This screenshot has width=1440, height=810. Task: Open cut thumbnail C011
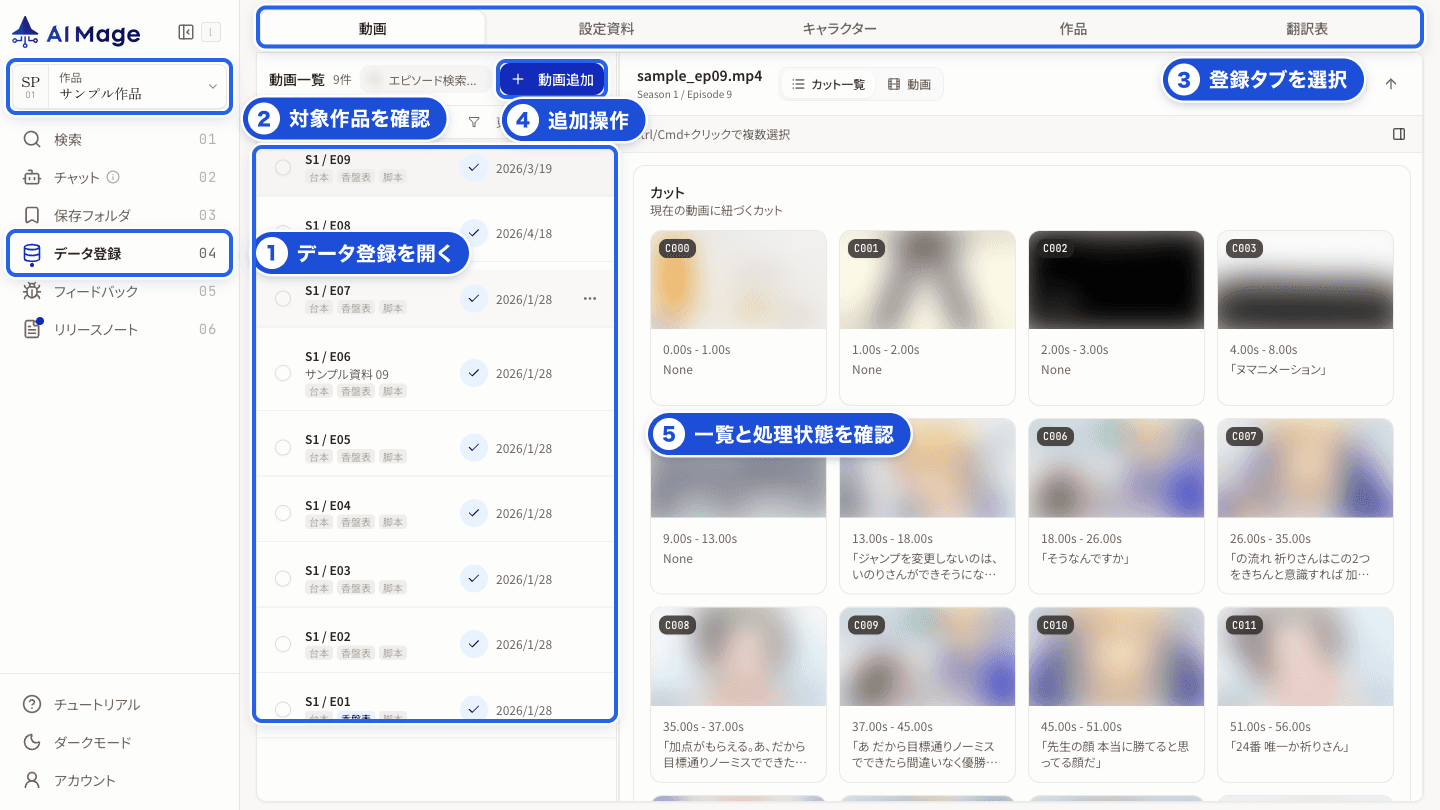tap(1305, 657)
